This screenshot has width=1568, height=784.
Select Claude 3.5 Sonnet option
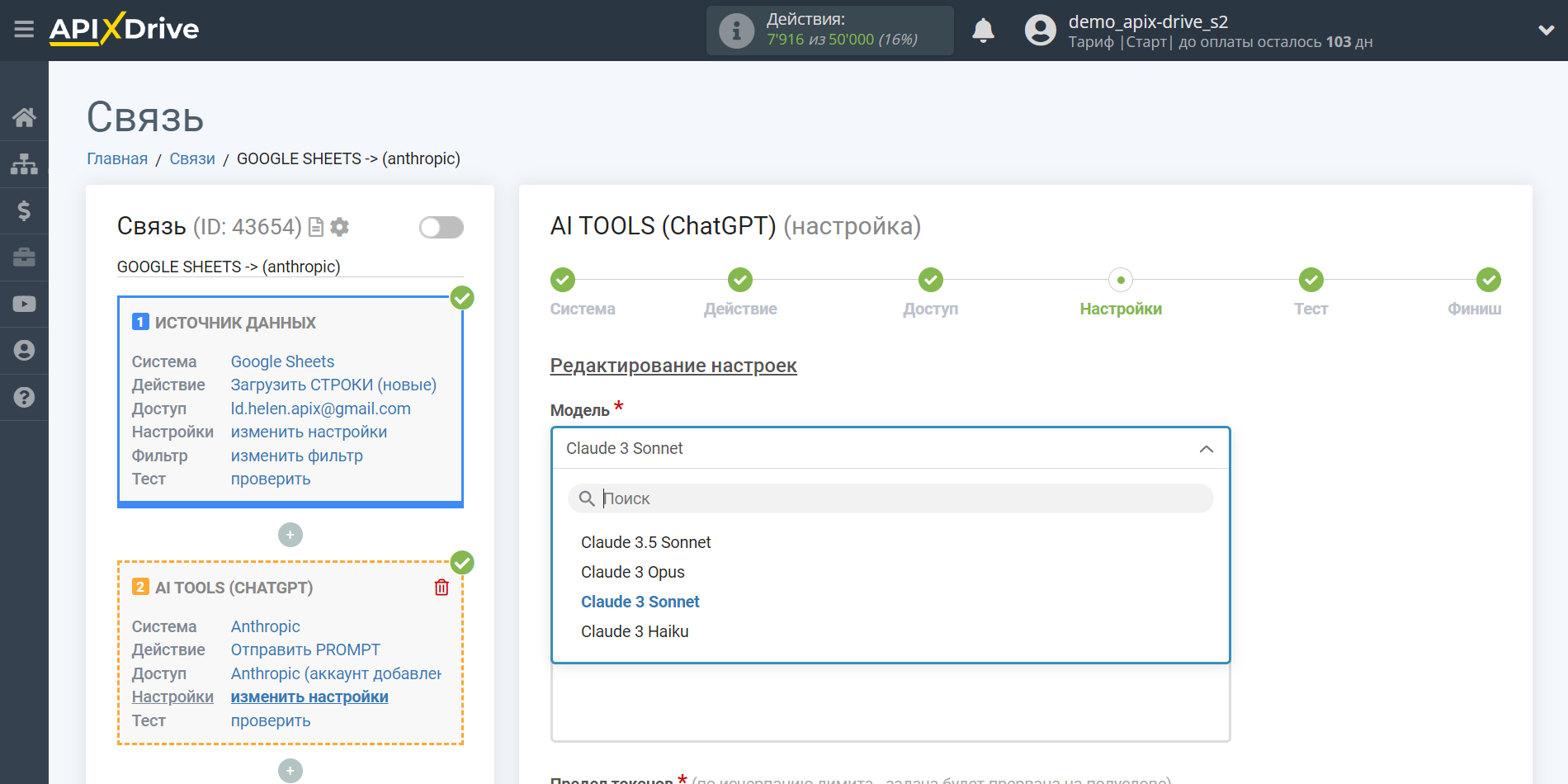coord(646,542)
